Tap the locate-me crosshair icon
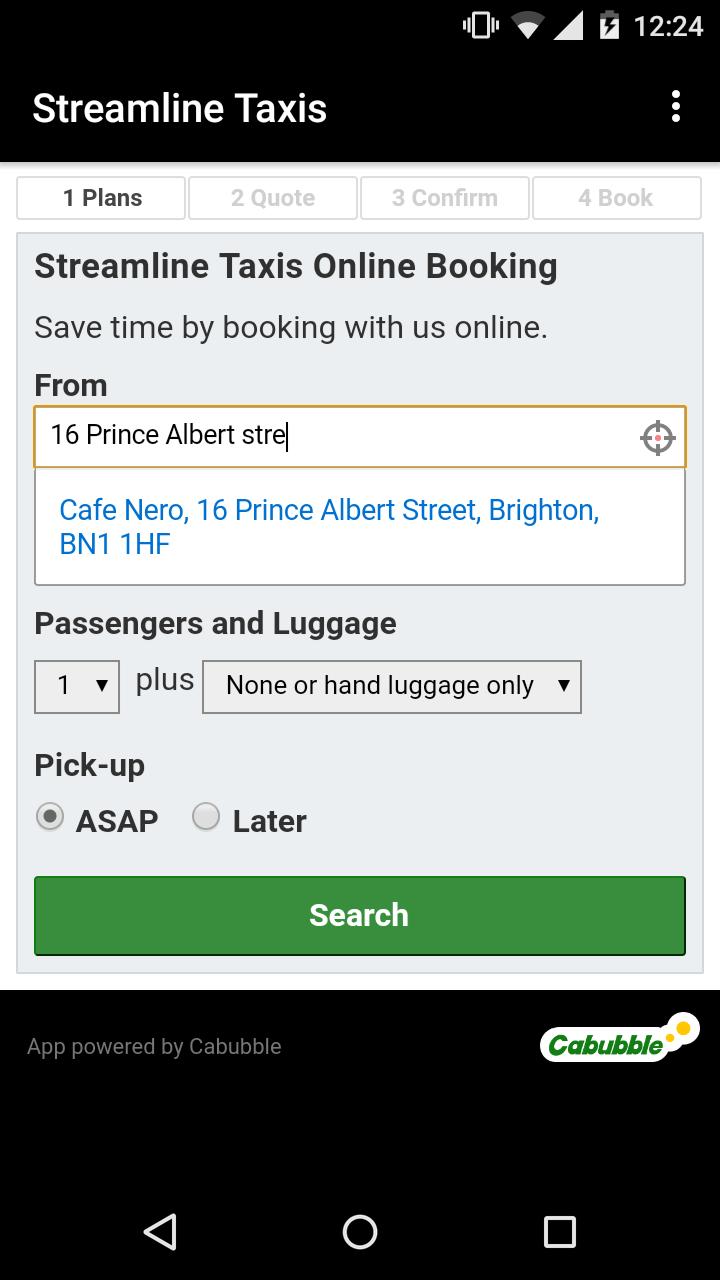720x1280 pixels. (x=657, y=437)
